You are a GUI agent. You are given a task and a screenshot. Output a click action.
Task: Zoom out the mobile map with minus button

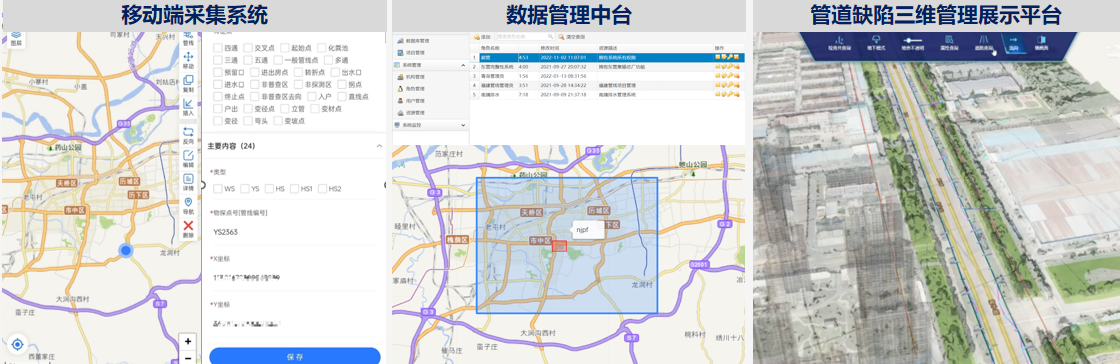[188, 358]
